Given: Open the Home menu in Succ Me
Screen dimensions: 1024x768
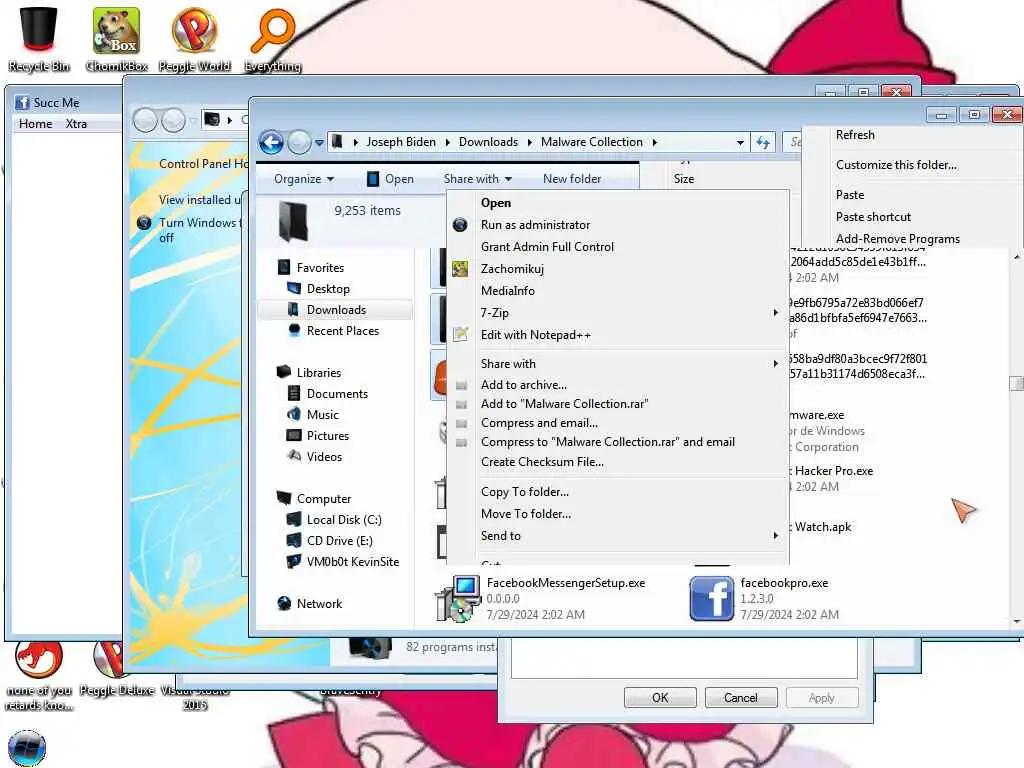Looking at the screenshot, I should coord(35,124).
